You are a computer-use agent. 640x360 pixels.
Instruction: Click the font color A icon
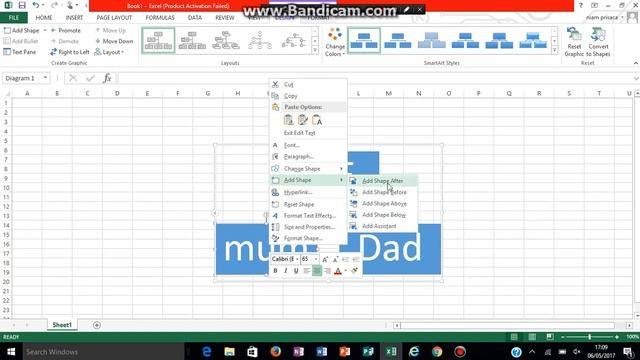pos(338,271)
